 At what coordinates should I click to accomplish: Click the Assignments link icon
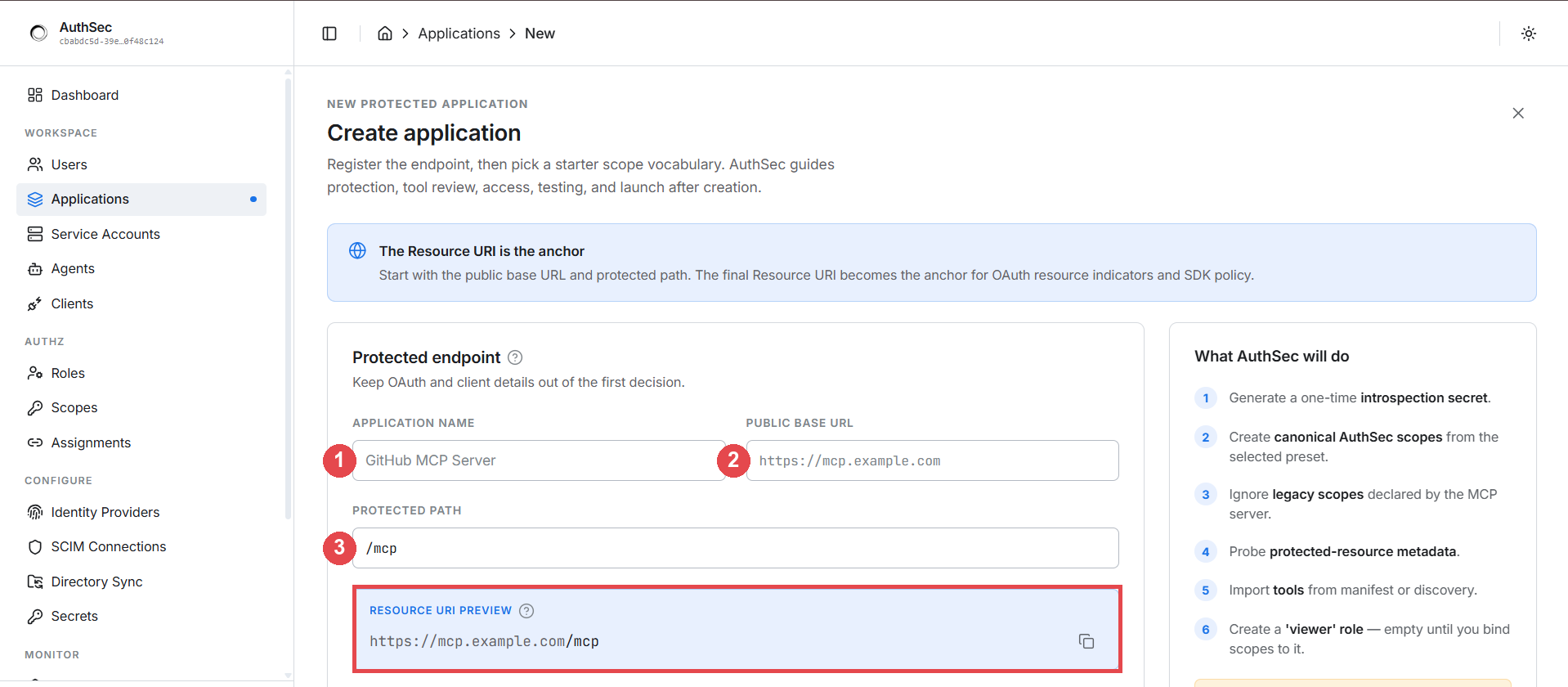pos(35,442)
